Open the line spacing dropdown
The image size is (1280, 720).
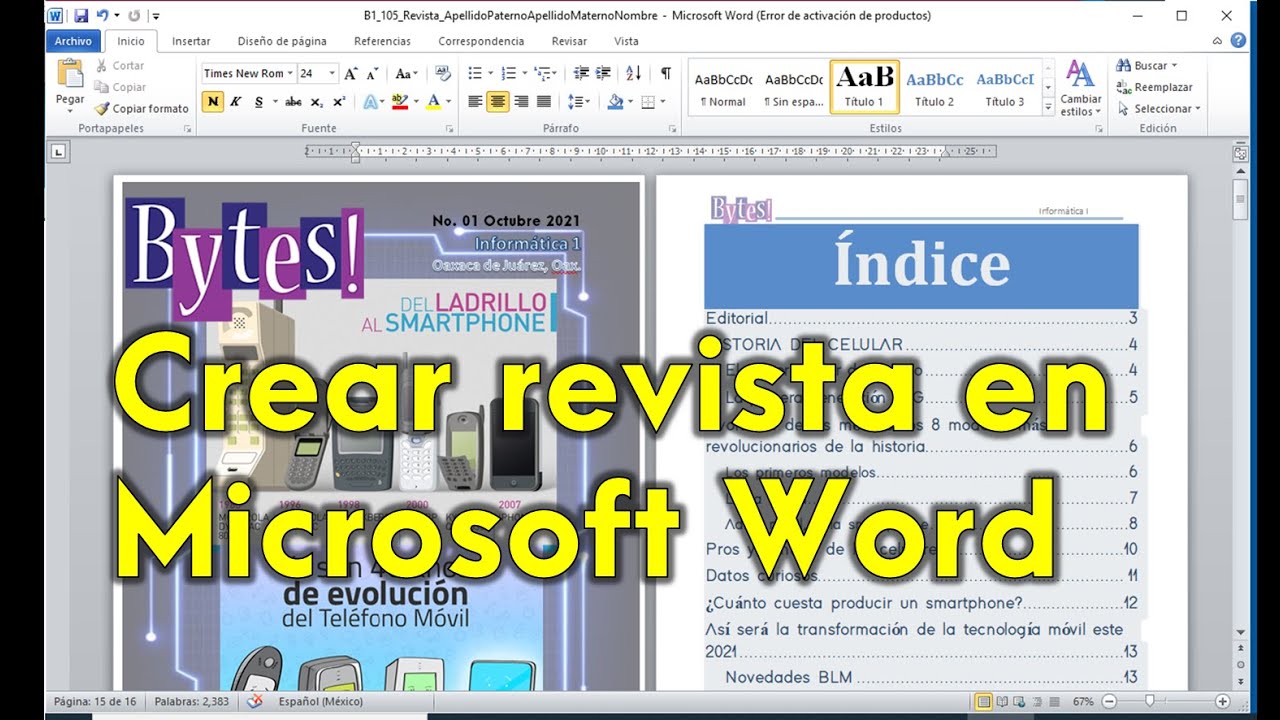click(x=579, y=101)
